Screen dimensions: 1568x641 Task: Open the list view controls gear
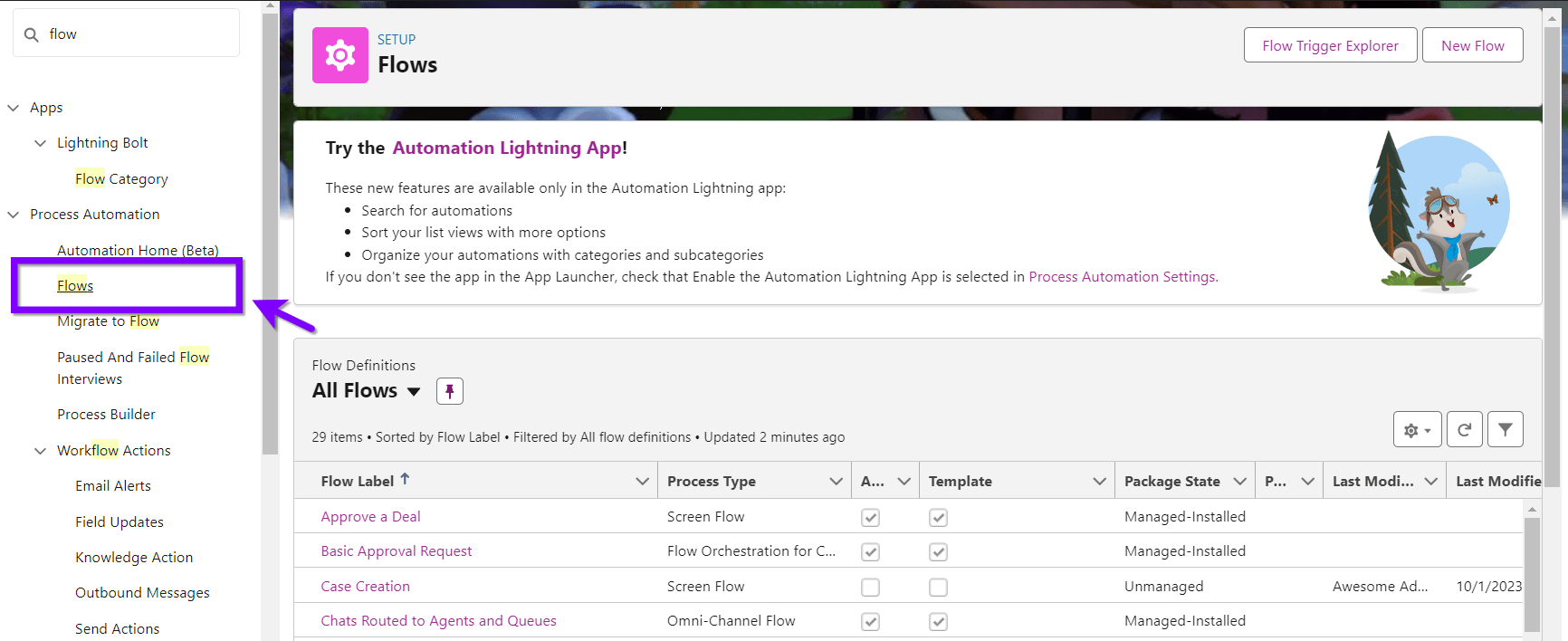[1417, 430]
